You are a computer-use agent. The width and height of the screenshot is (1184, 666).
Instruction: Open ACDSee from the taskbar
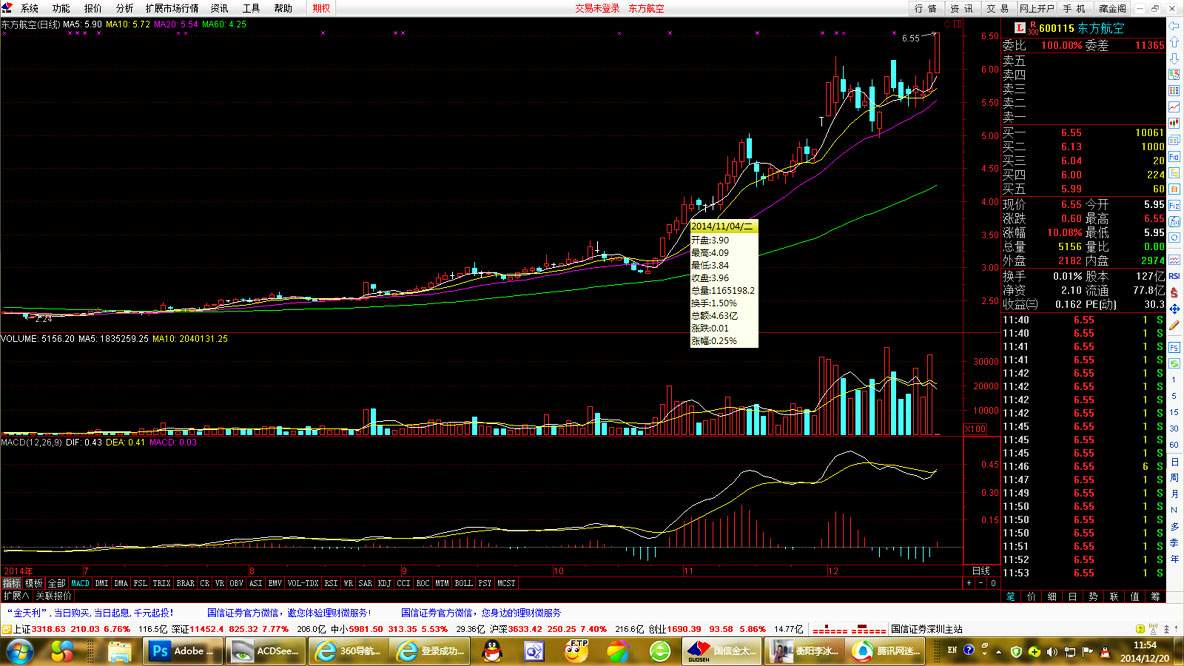tap(265, 651)
